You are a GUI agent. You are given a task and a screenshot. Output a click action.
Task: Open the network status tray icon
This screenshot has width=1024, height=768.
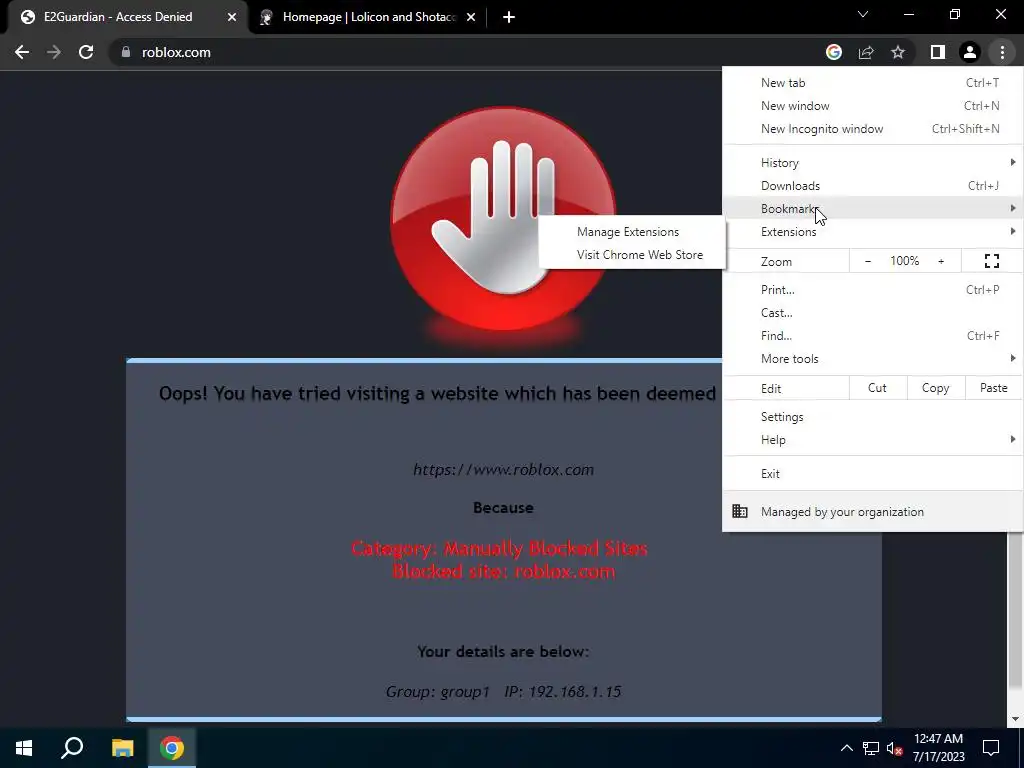pos(871,748)
